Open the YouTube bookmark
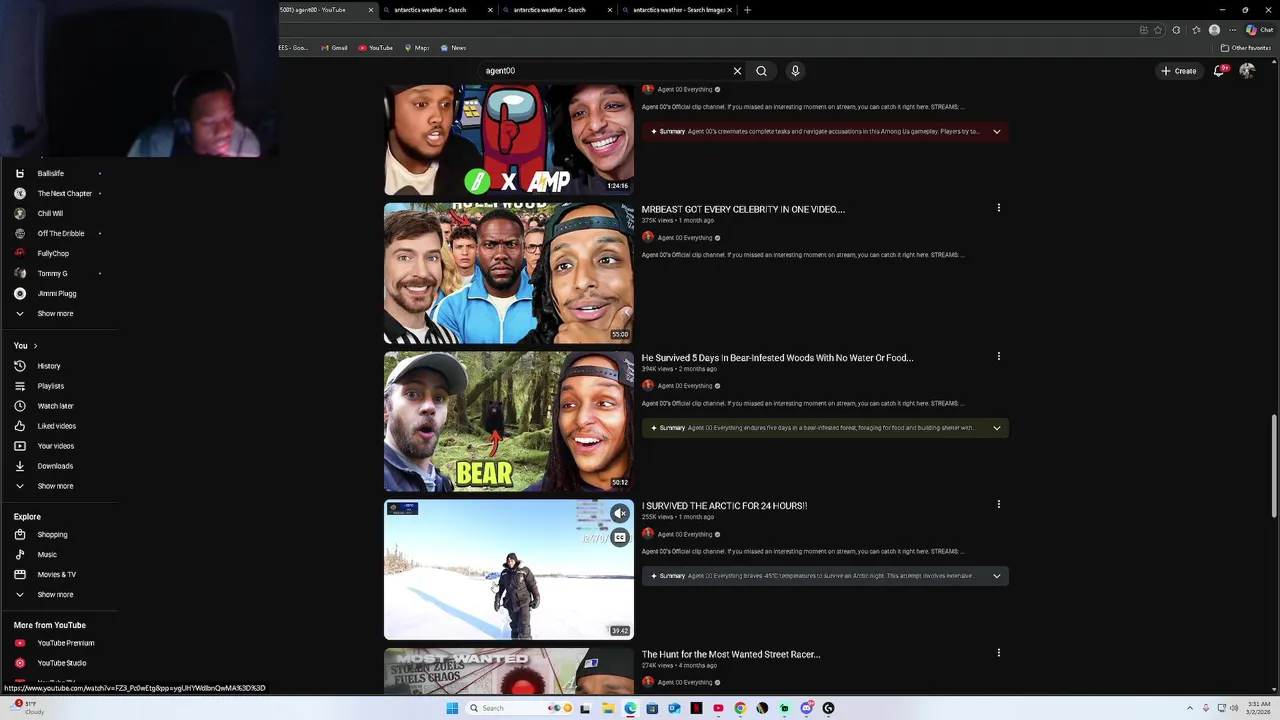The width and height of the screenshot is (1280, 720). tap(376, 48)
